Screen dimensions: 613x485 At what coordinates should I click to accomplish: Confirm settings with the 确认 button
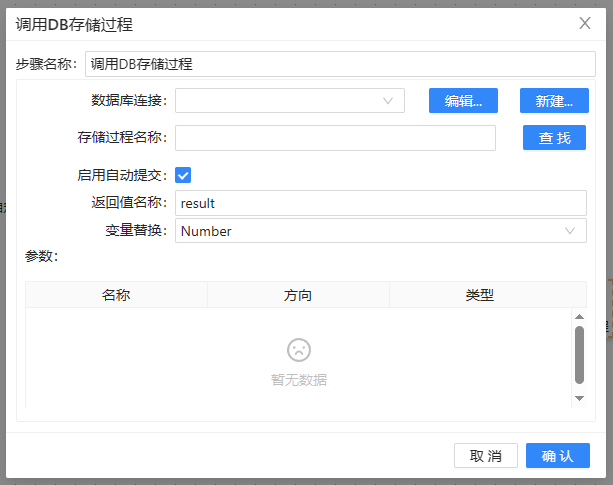[557, 456]
